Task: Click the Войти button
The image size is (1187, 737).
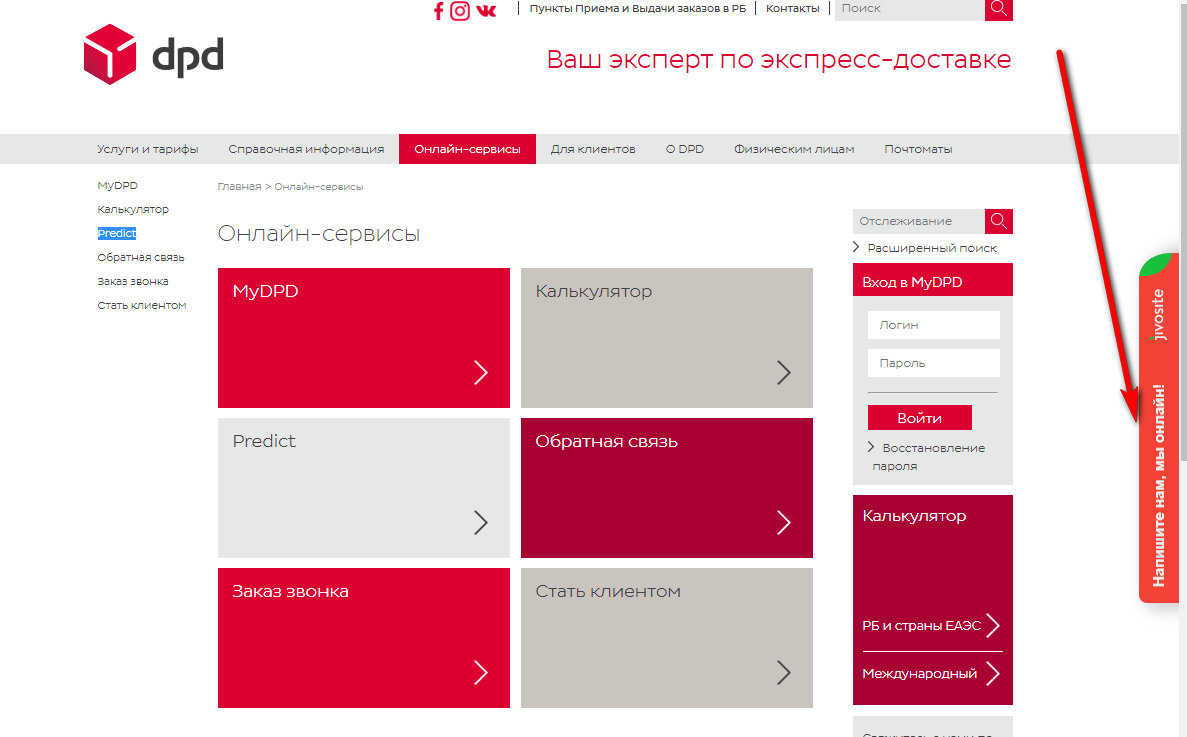Action: pos(920,418)
